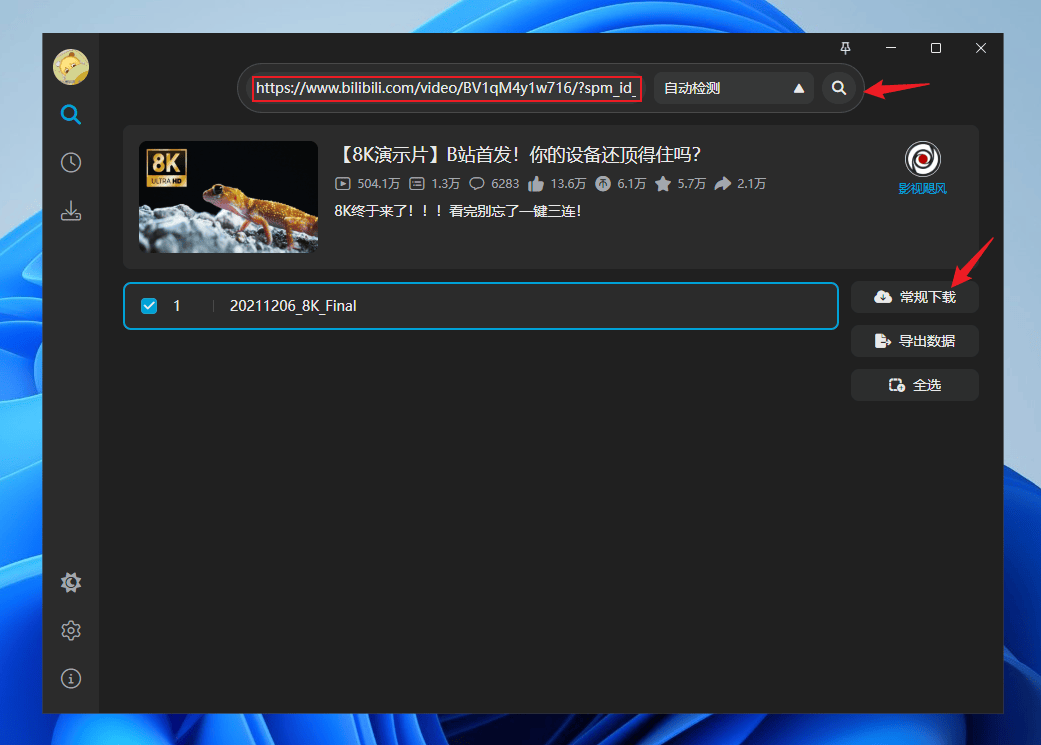This screenshot has height=745, width=1041.
Task: Click the bilibili URL input field
Action: pyautogui.click(x=446, y=88)
